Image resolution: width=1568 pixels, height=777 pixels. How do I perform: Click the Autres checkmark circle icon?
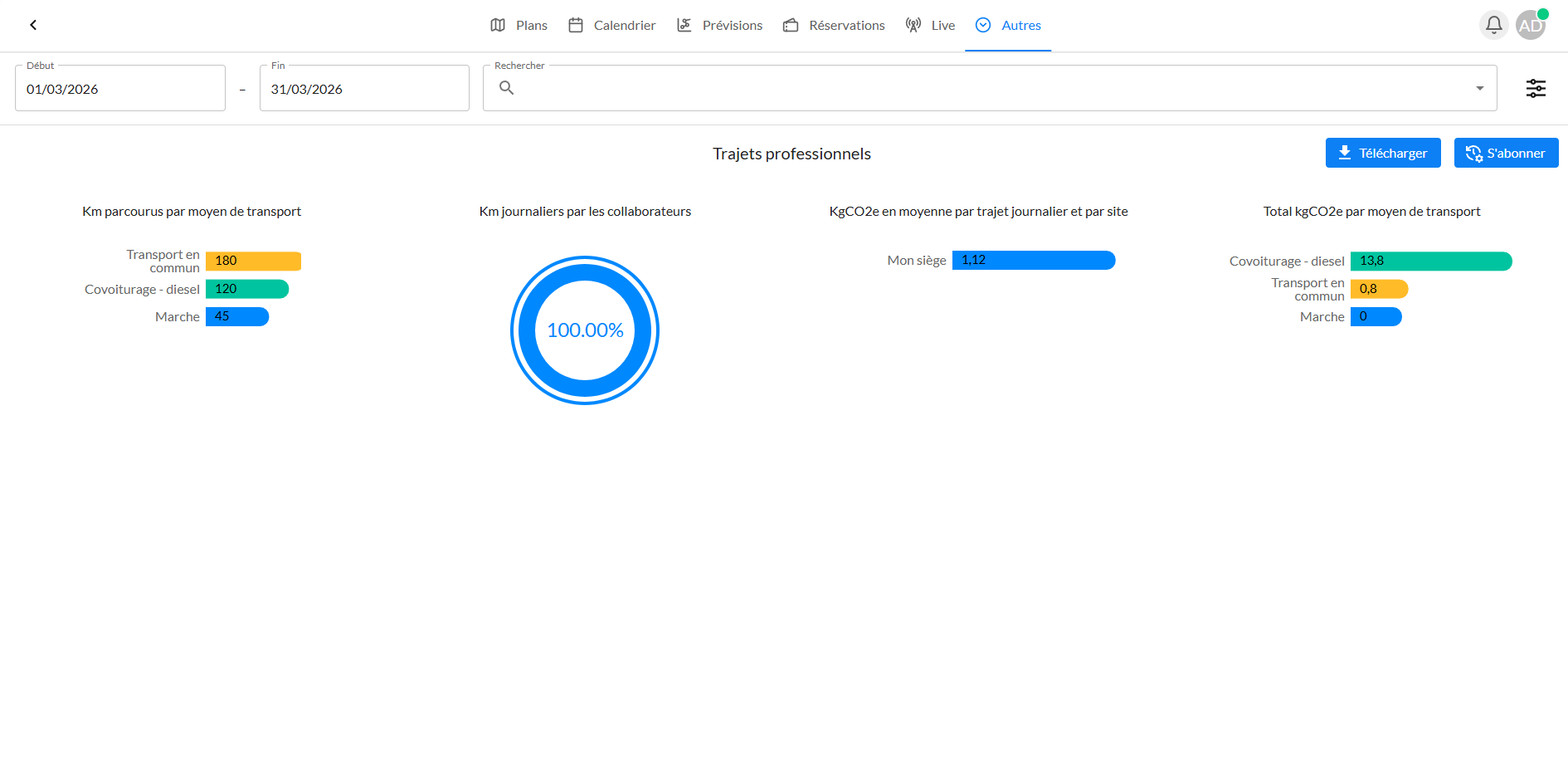click(x=983, y=25)
